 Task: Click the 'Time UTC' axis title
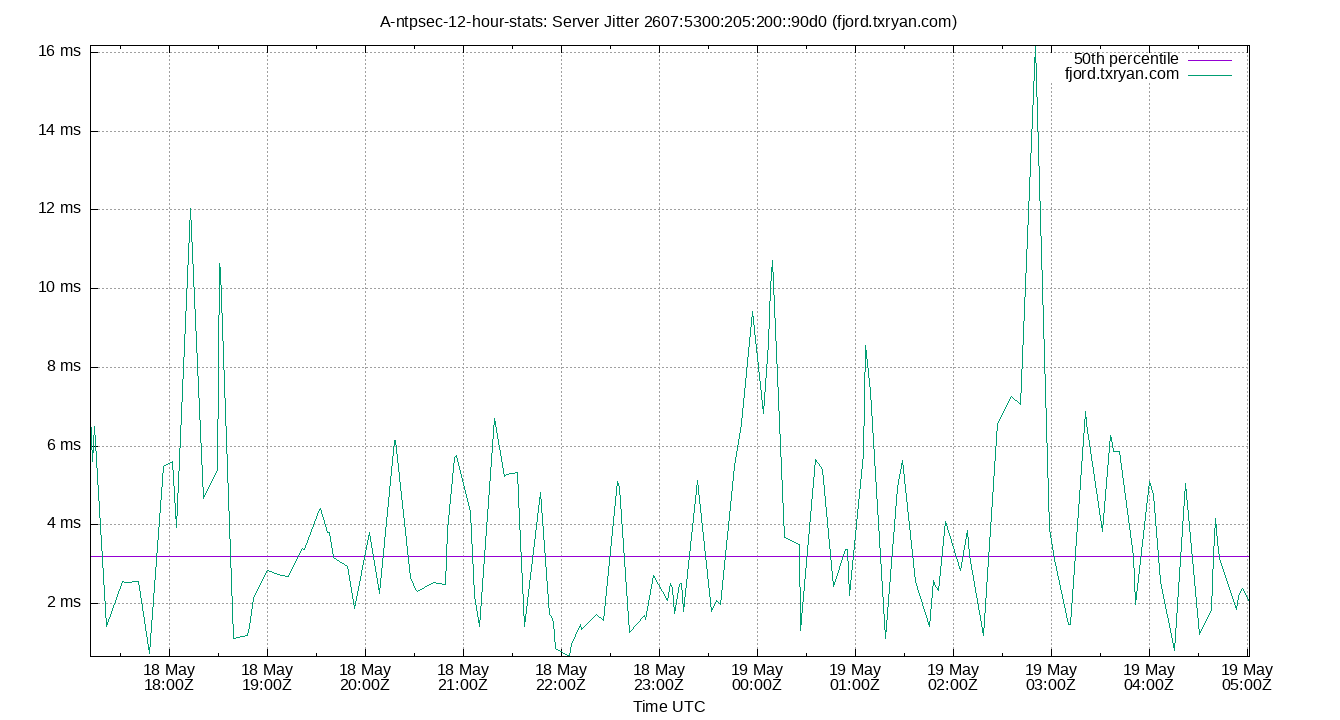click(x=669, y=707)
